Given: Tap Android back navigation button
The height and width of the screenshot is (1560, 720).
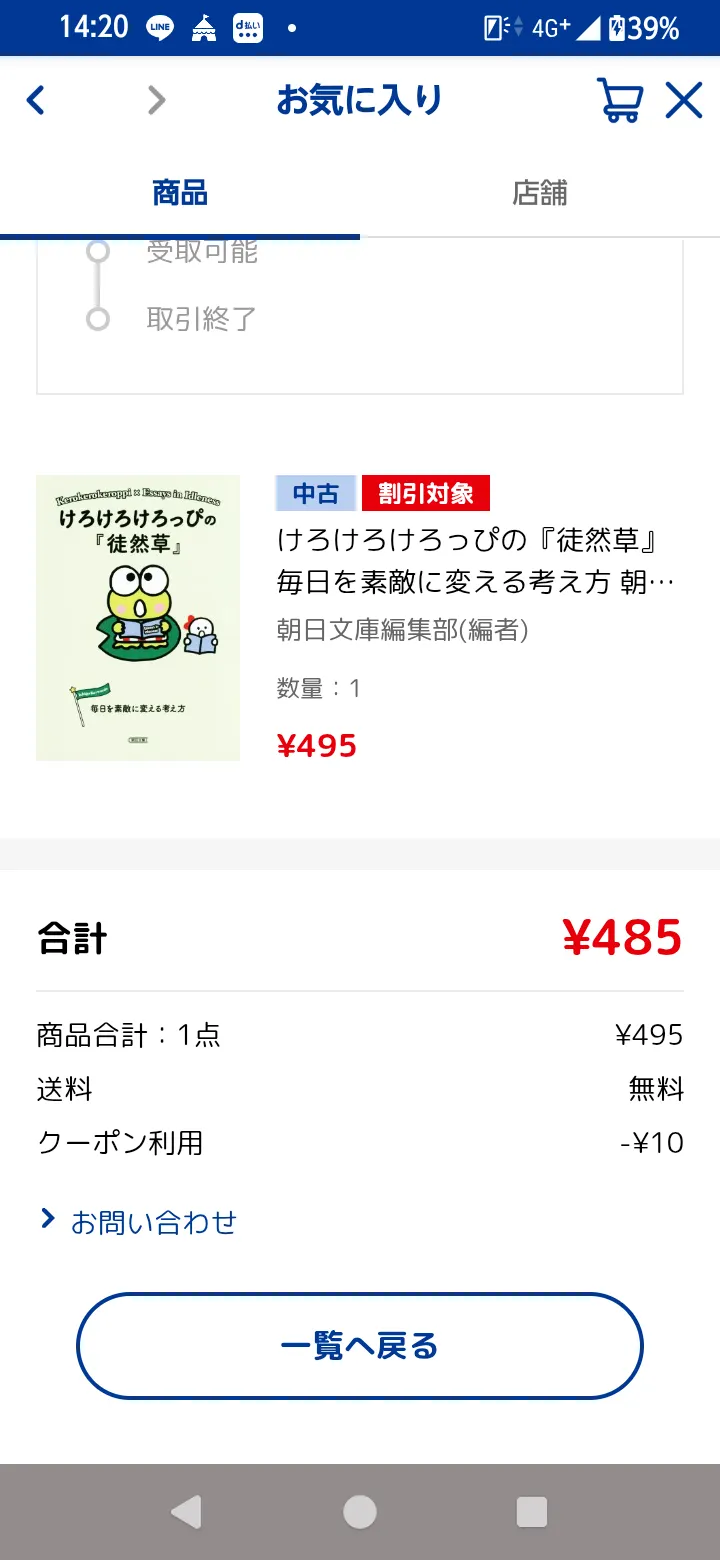Looking at the screenshot, I should [187, 1512].
